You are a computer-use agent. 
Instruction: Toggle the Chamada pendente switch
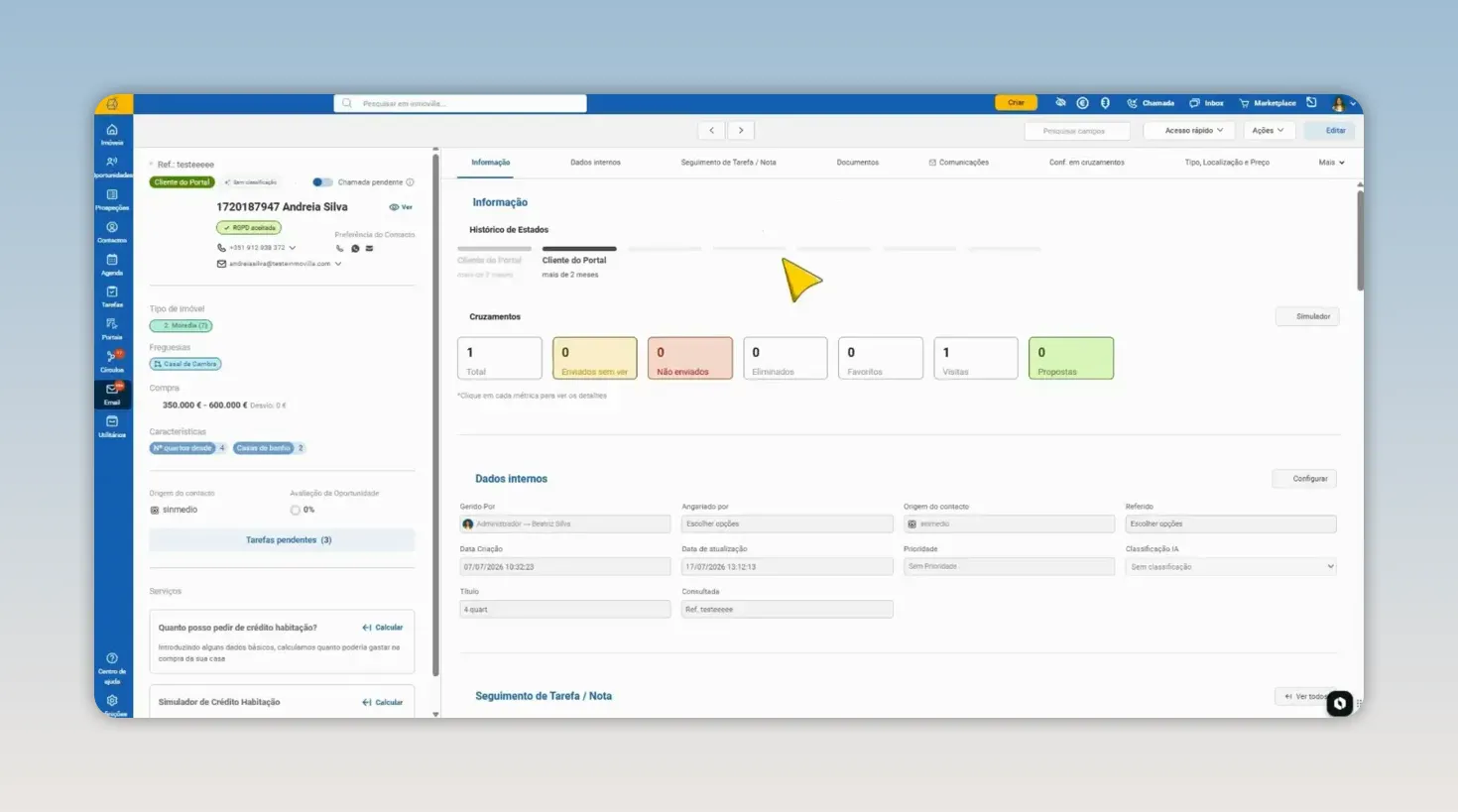click(x=322, y=182)
